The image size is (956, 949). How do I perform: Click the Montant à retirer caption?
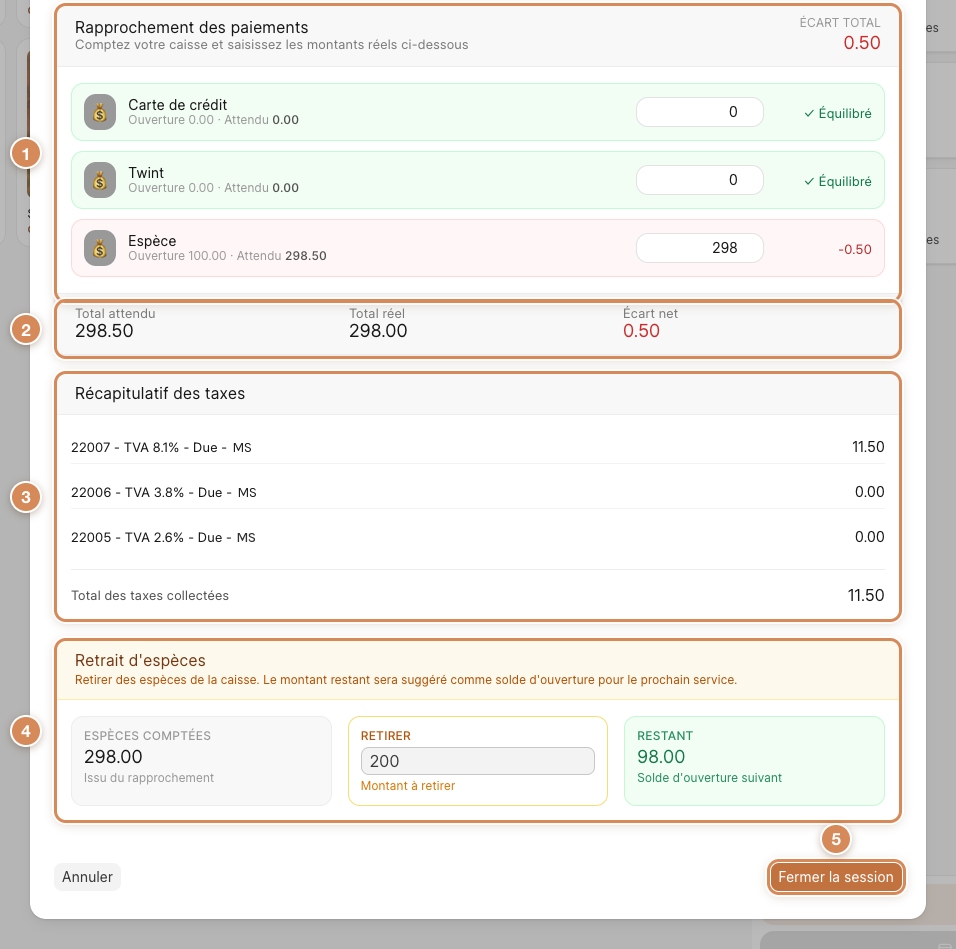408,786
